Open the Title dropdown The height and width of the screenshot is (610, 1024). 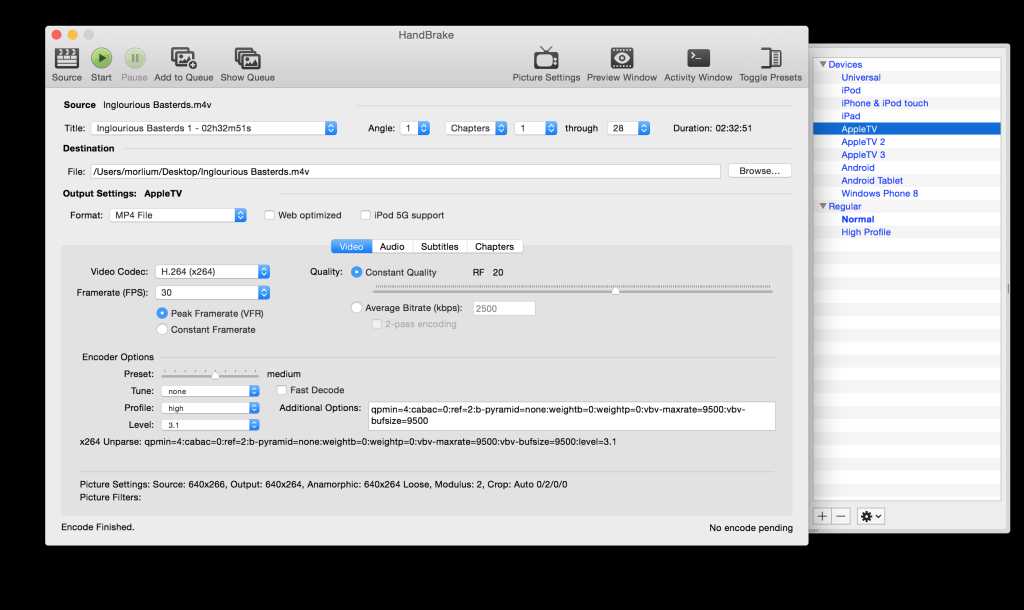[214, 128]
